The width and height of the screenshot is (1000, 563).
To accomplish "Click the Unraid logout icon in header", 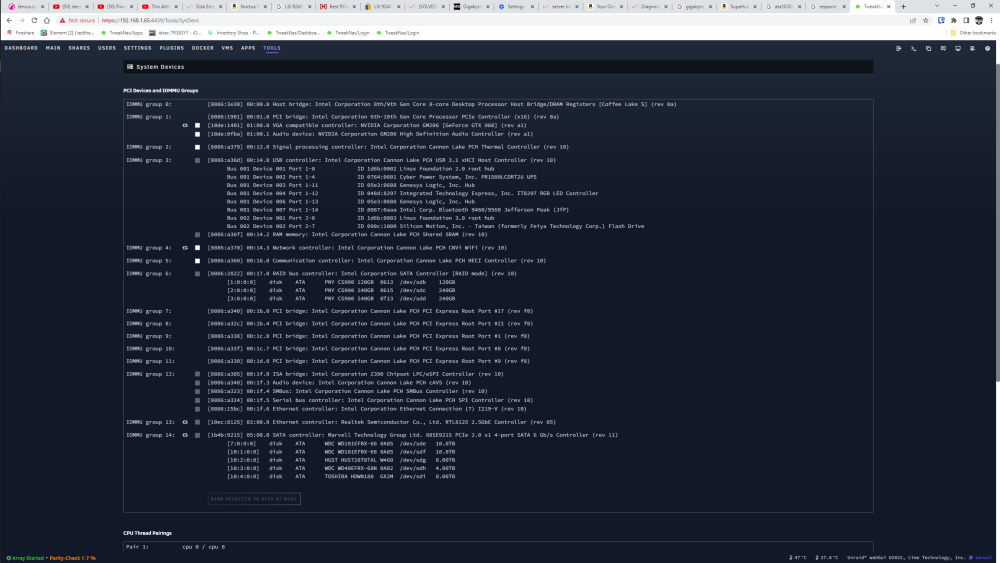I will (x=899, y=48).
